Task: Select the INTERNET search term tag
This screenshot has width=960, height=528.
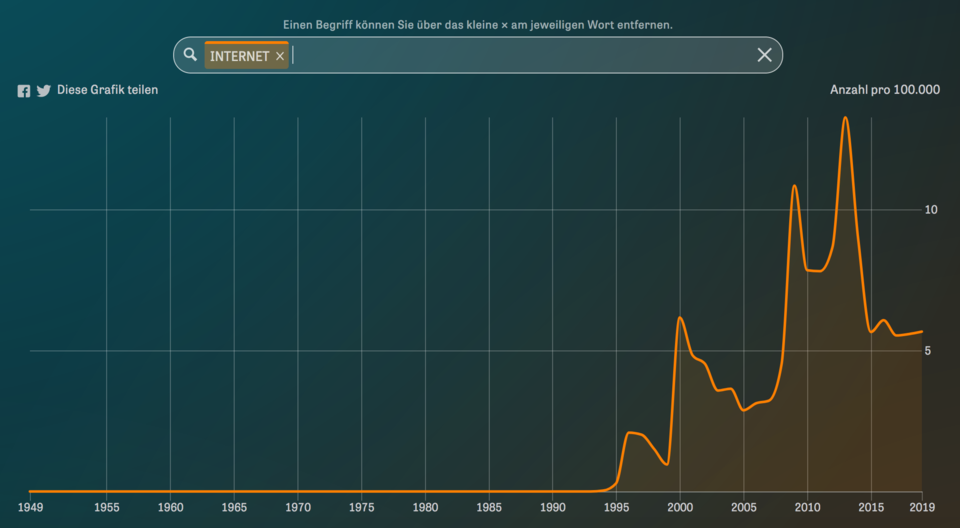Action: click(239, 57)
